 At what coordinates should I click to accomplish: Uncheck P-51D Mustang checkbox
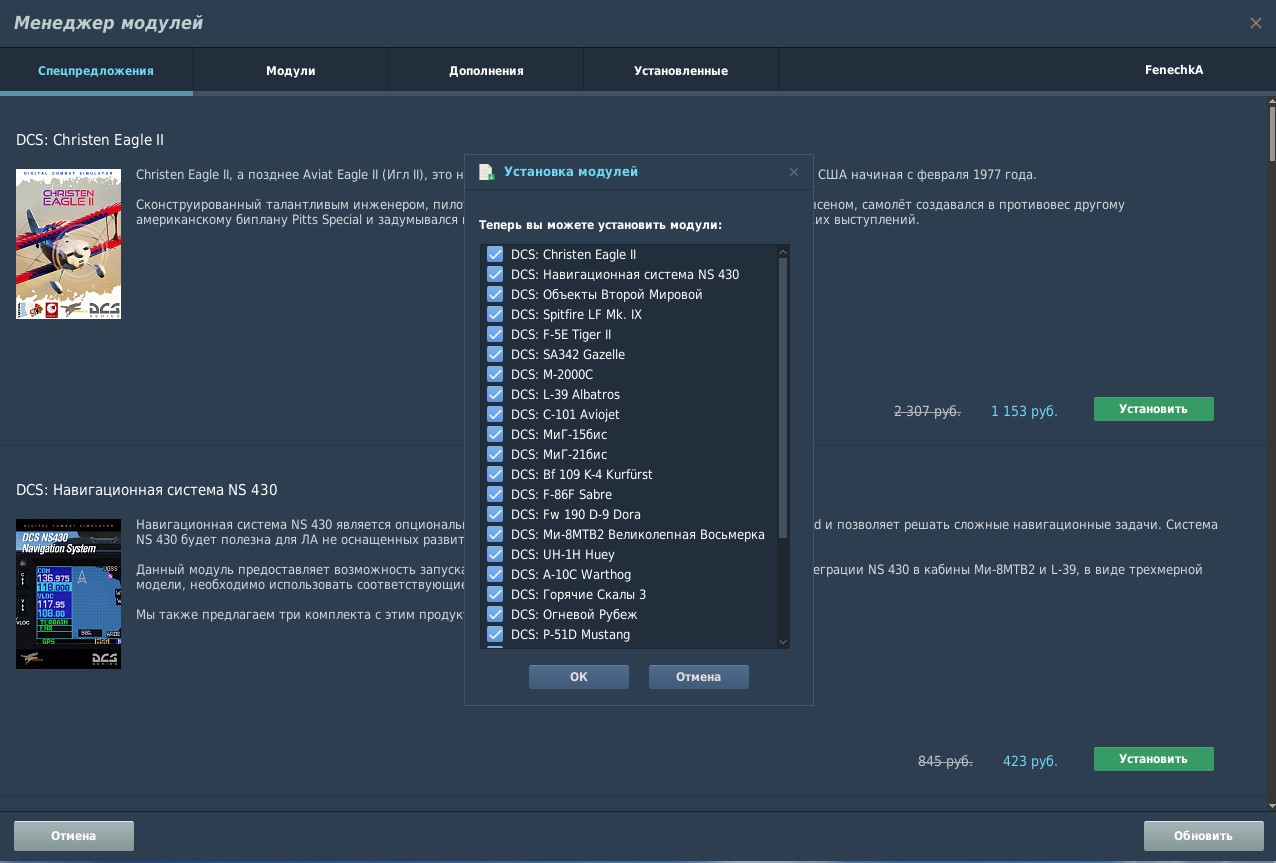tap(495, 634)
